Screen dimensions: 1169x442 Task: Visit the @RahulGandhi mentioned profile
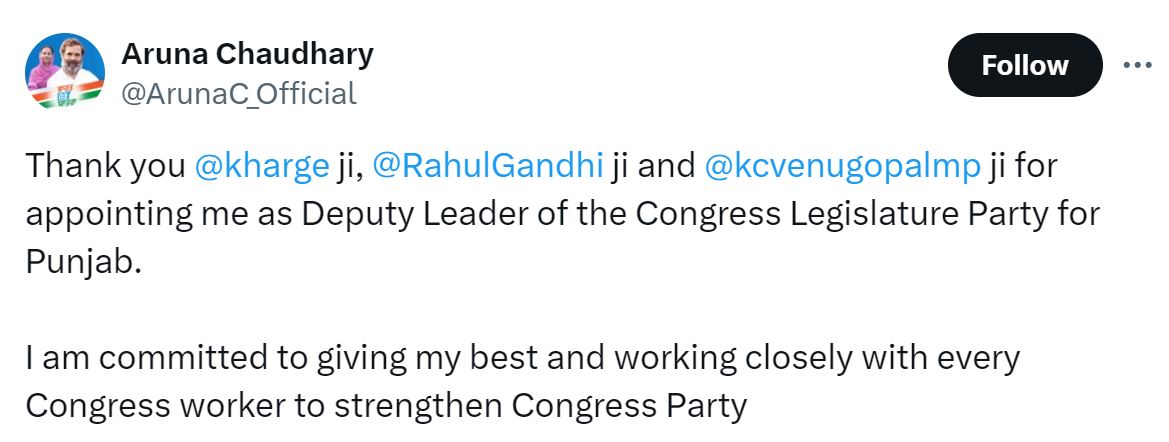(x=487, y=166)
